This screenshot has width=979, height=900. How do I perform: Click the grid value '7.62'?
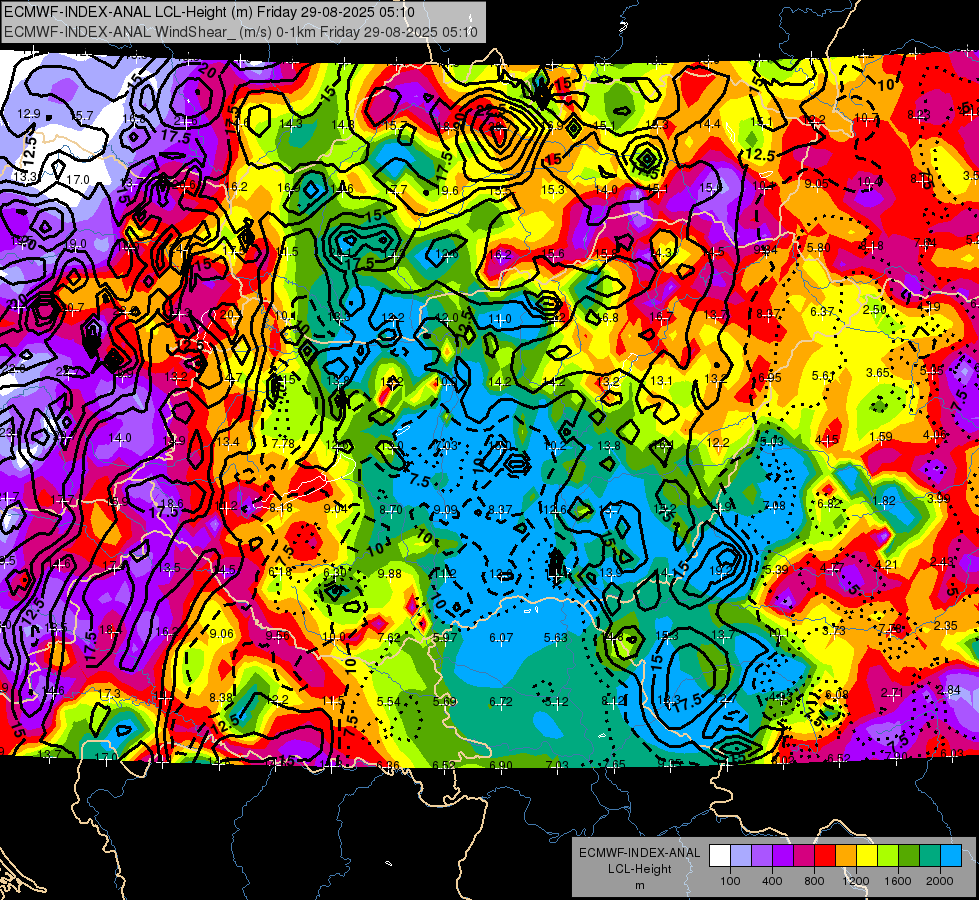coord(390,638)
